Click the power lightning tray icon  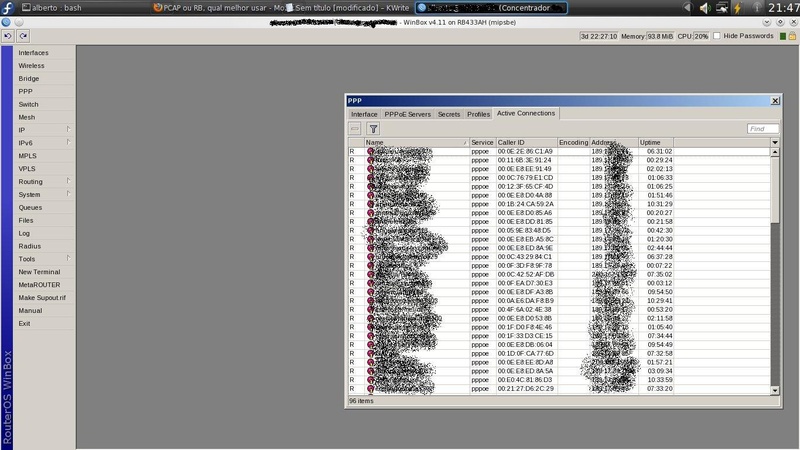pyautogui.click(x=738, y=8)
